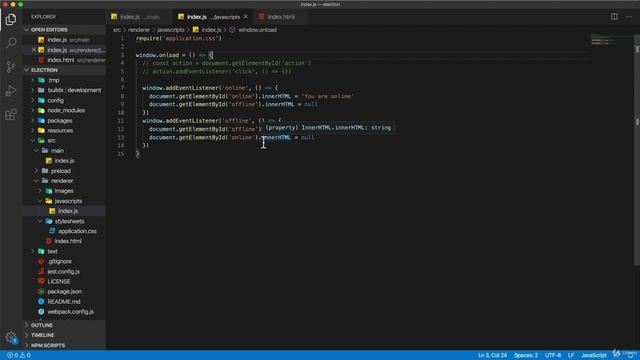Open jest.config.js file

pyautogui.click(x=64, y=271)
